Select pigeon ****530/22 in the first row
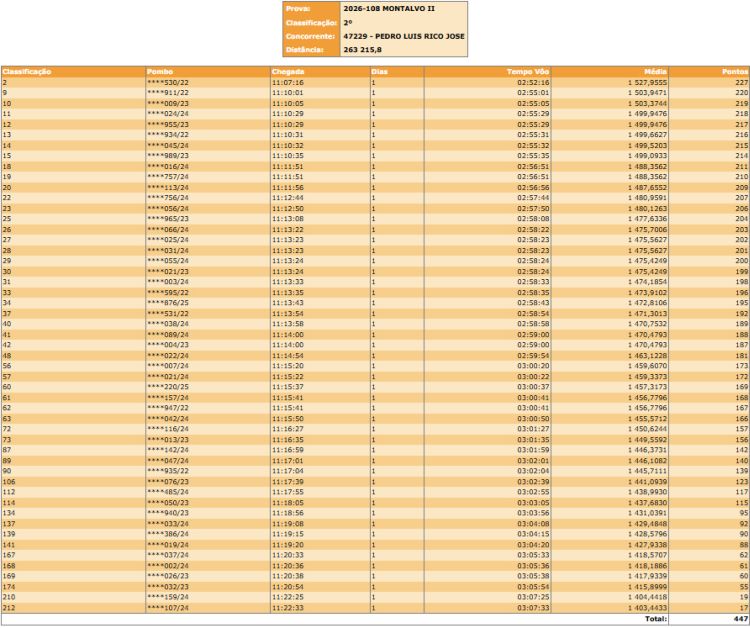This screenshot has height=628, width=750. pyautogui.click(x=167, y=82)
